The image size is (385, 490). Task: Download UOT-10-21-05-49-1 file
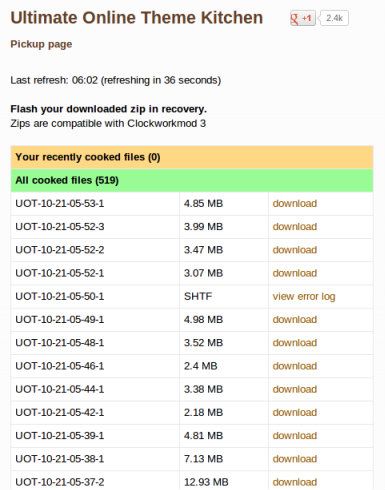tap(295, 319)
